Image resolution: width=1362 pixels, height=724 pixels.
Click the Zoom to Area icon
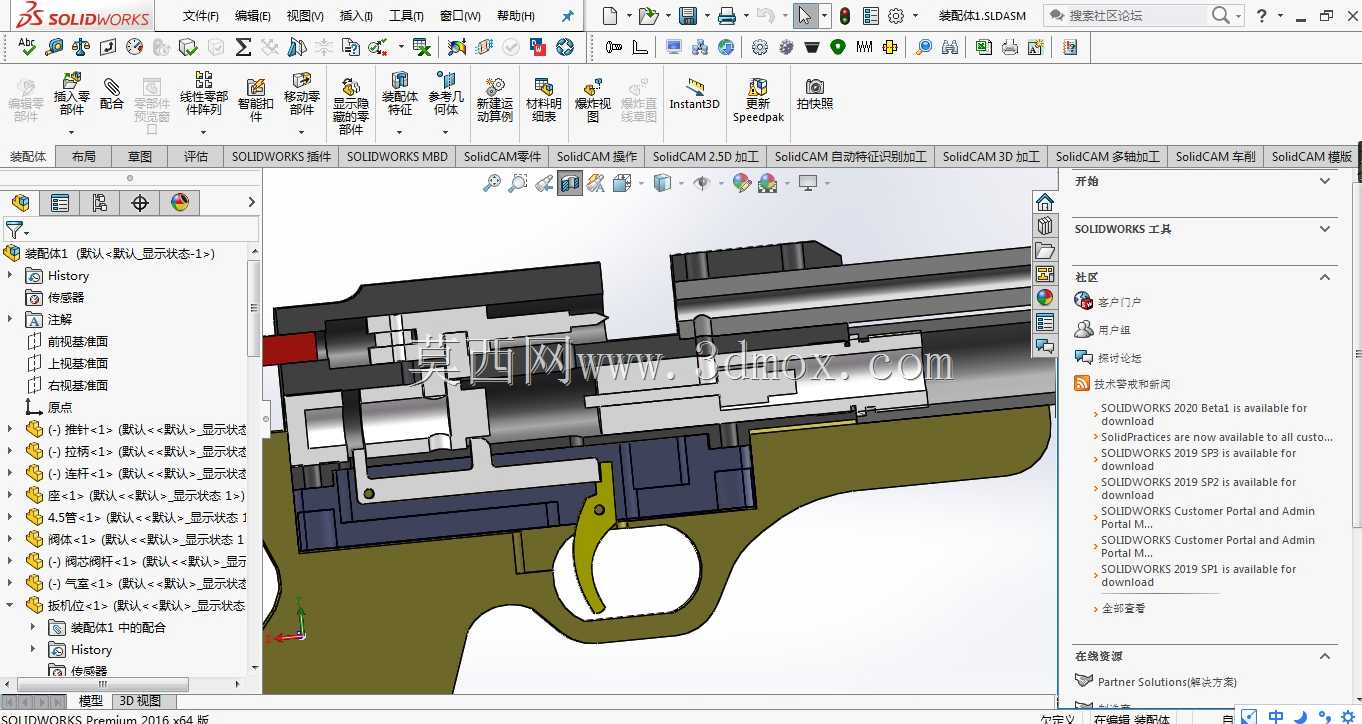[x=517, y=183]
